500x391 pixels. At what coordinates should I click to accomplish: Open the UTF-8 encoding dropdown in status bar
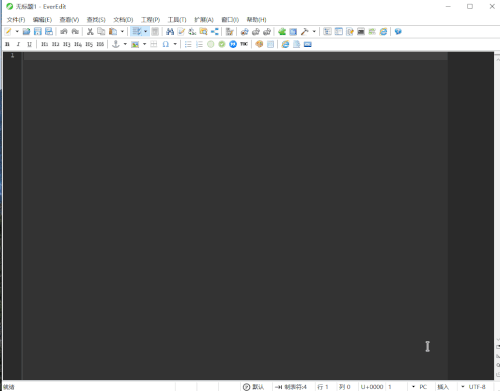click(x=474, y=387)
